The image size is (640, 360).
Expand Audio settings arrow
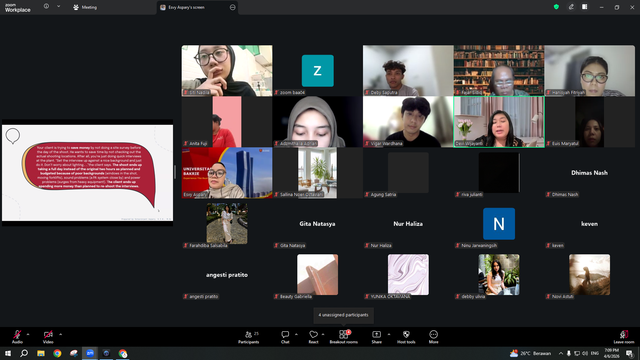(x=28, y=334)
